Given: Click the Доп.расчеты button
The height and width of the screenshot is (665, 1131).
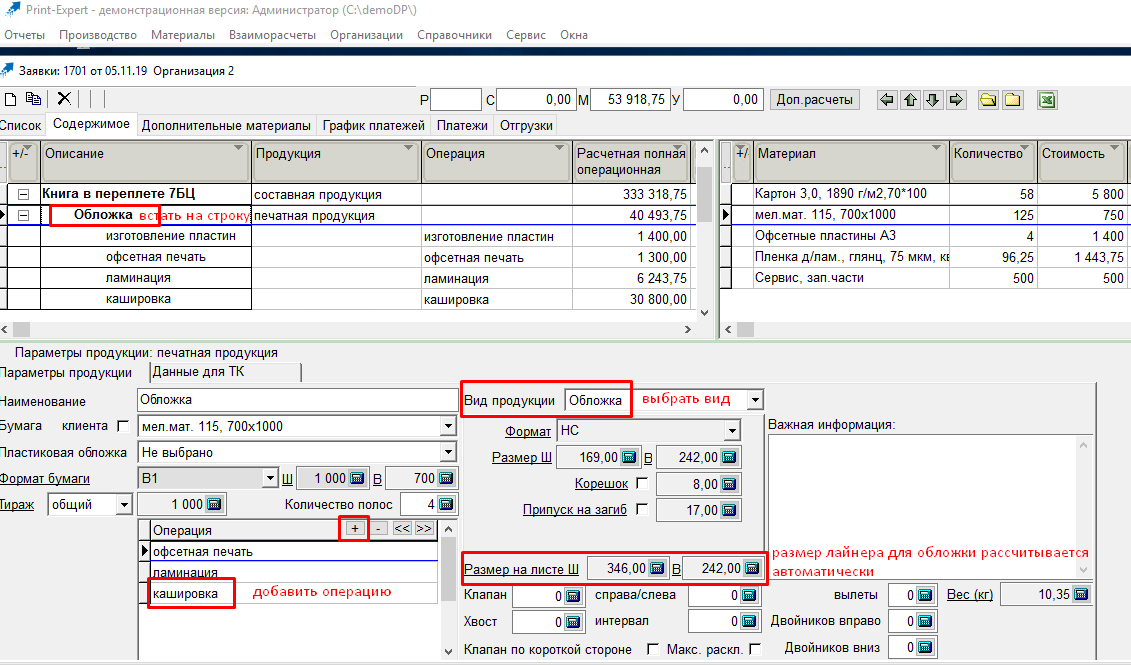Looking at the screenshot, I should tap(814, 99).
